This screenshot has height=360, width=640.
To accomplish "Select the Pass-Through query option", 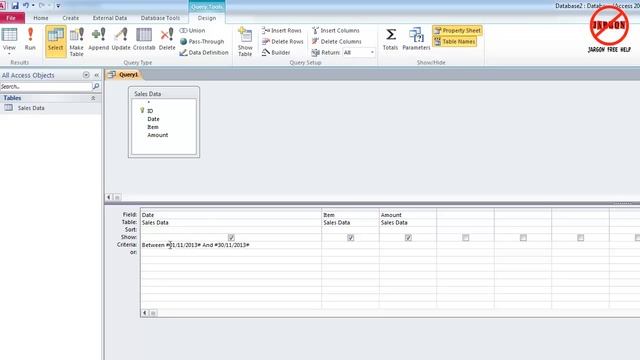I will 202,42.
